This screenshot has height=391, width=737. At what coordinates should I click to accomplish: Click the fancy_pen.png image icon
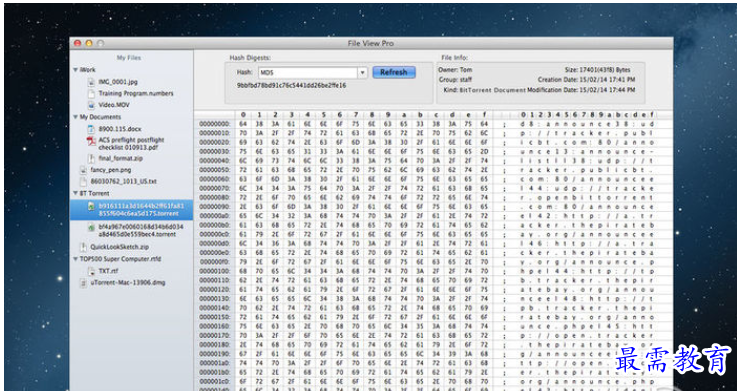click(x=83, y=170)
